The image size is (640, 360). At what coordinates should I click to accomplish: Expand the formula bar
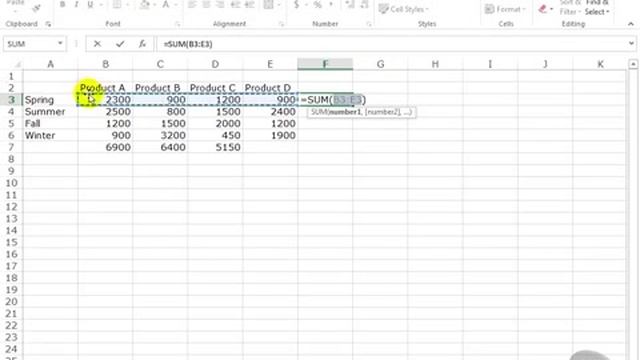tap(631, 44)
